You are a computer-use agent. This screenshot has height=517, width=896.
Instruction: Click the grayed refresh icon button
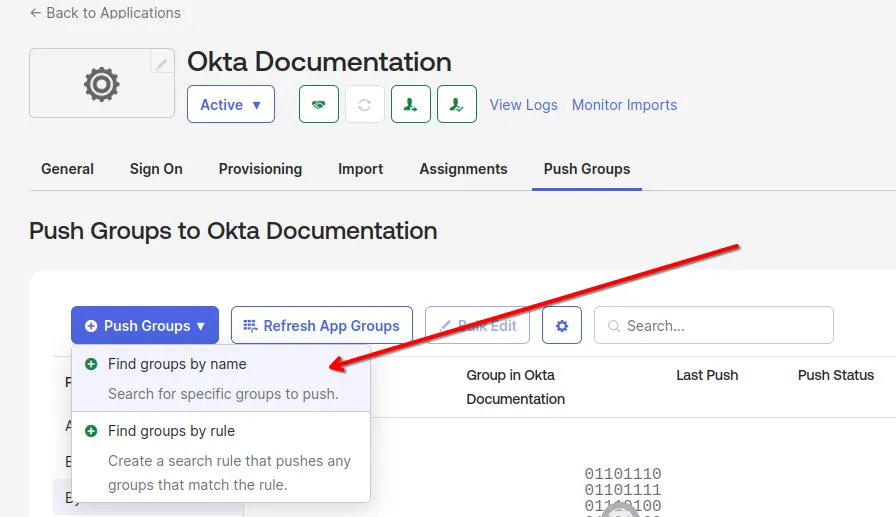point(365,104)
